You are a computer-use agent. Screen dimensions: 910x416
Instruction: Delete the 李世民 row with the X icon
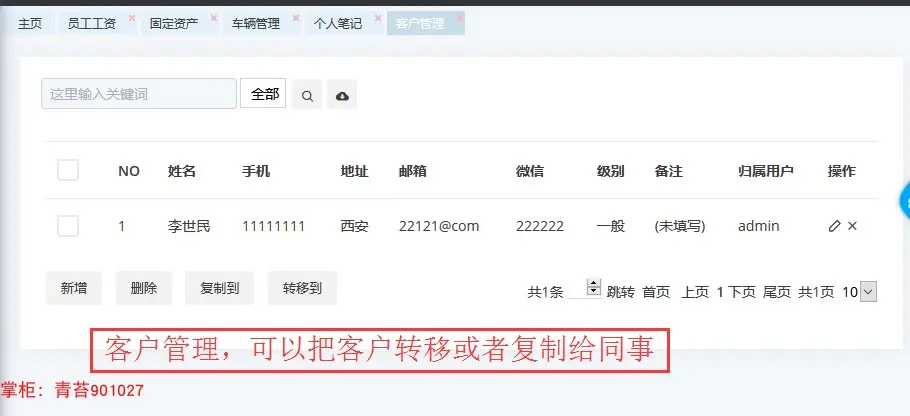(852, 226)
